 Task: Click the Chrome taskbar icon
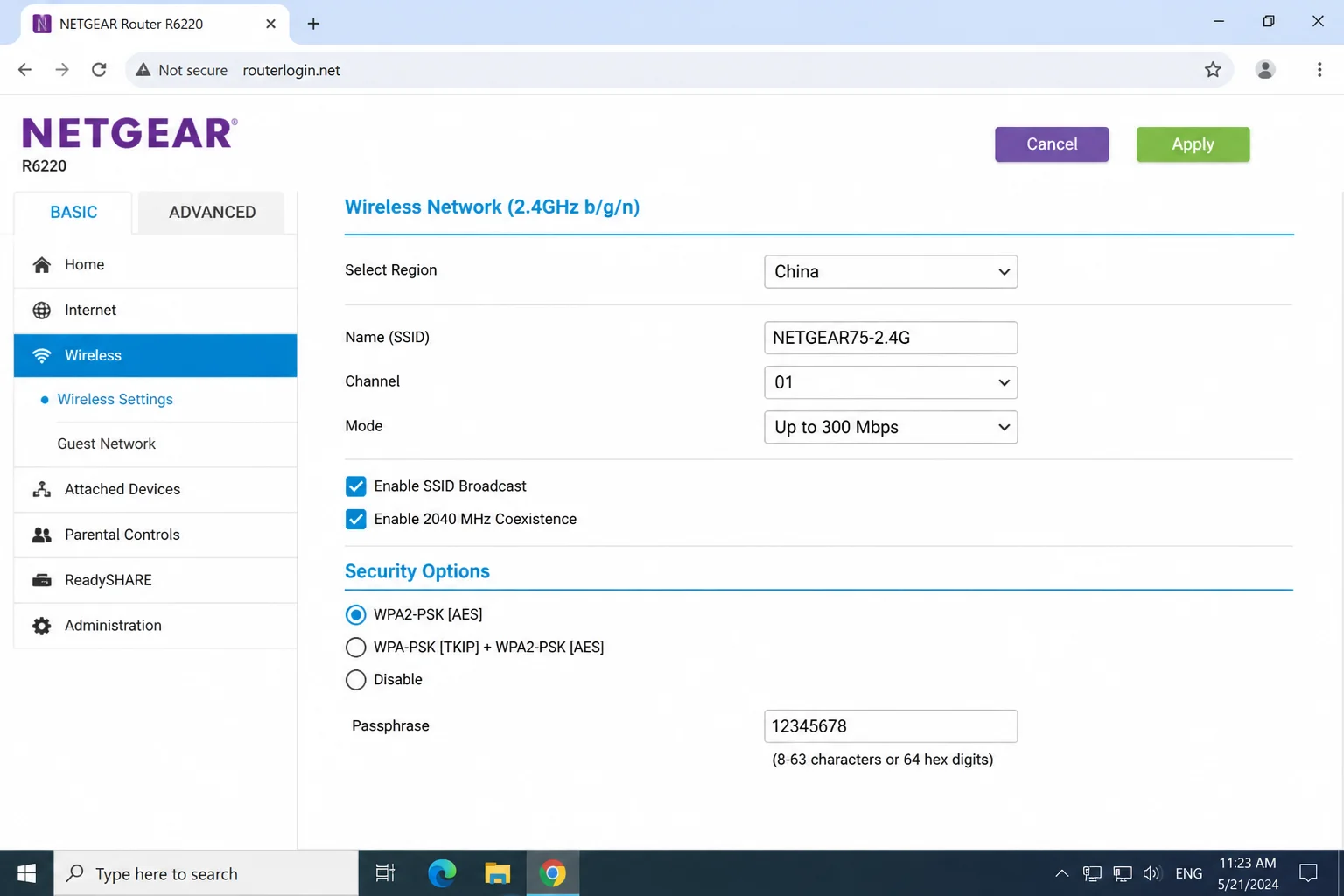click(553, 873)
